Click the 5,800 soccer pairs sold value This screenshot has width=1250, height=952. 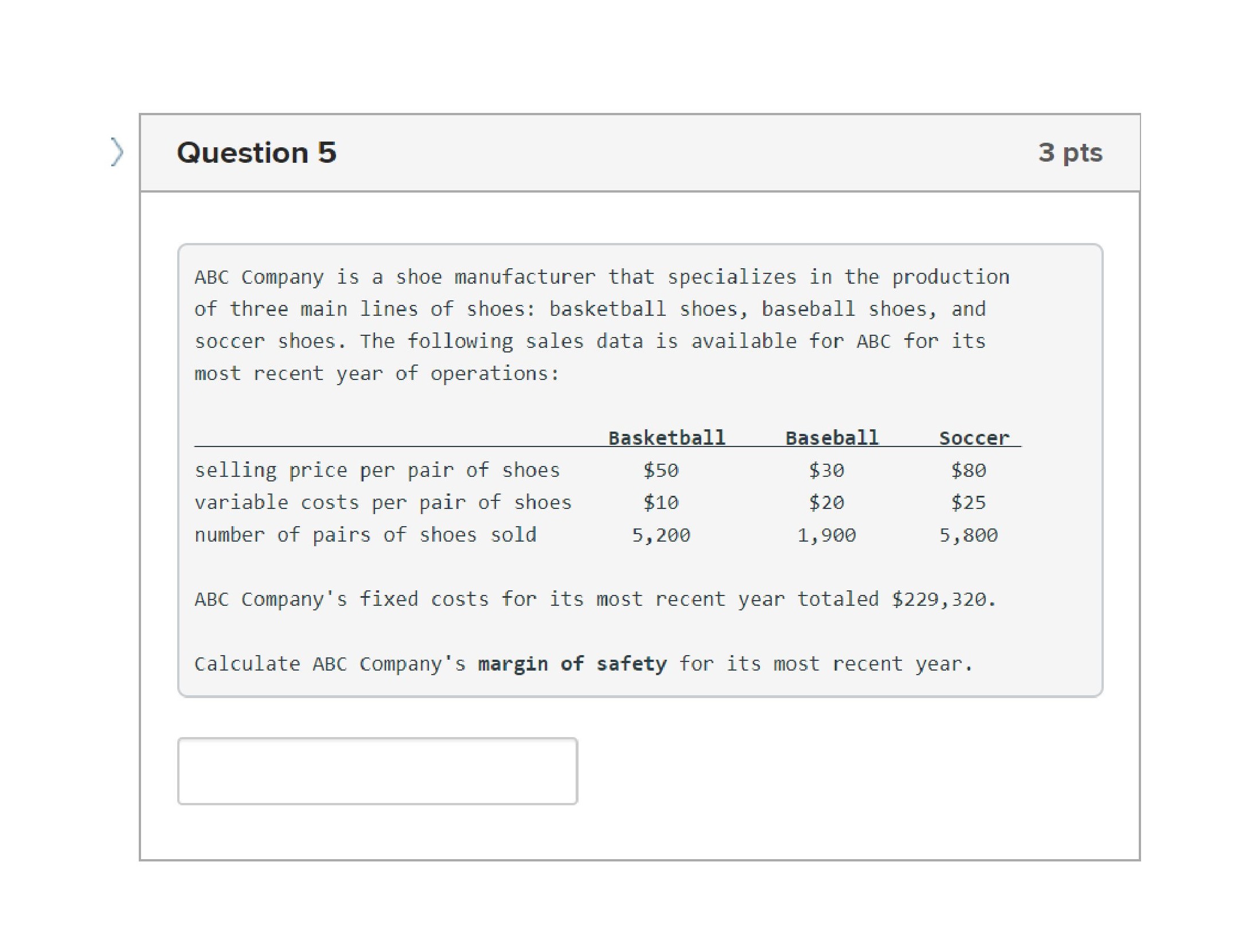[968, 535]
